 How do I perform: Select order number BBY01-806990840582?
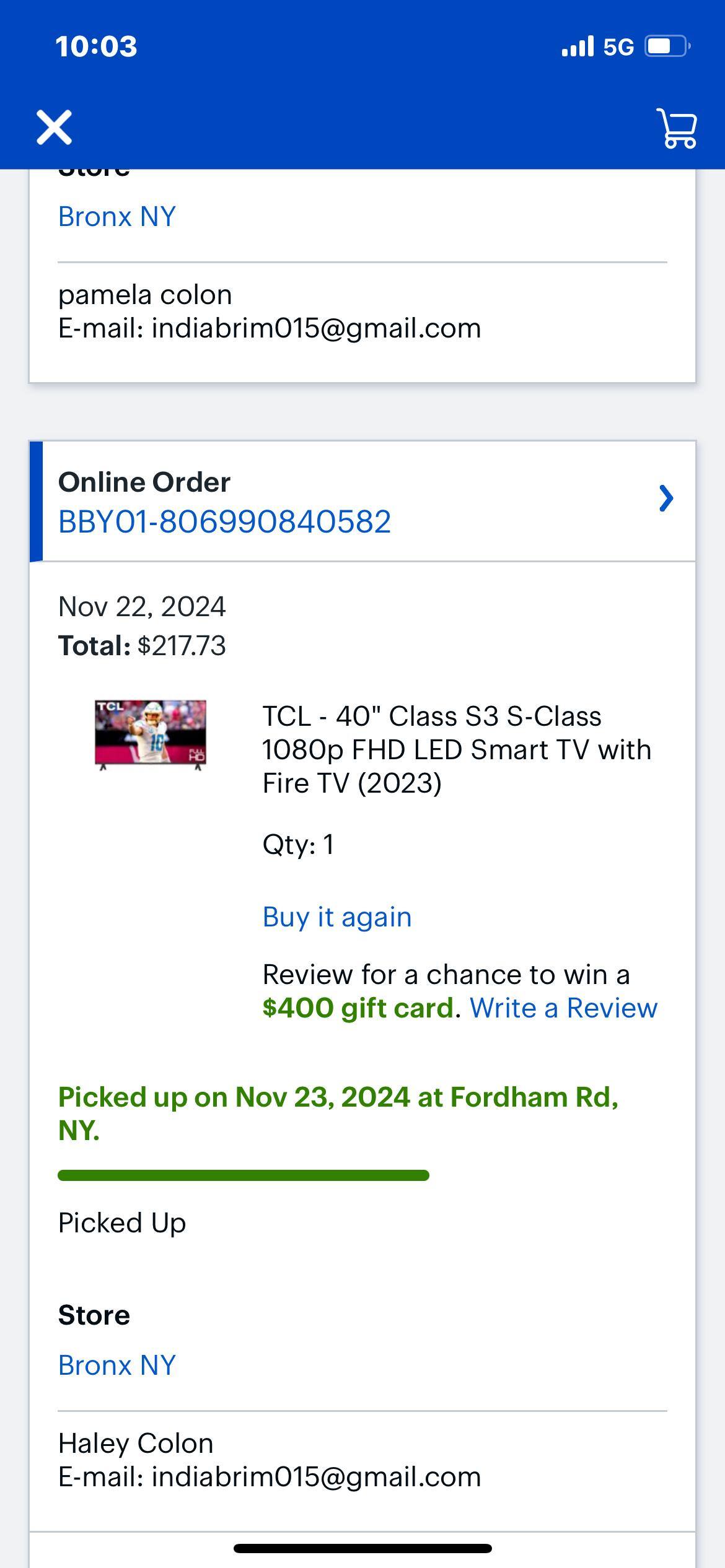224,522
